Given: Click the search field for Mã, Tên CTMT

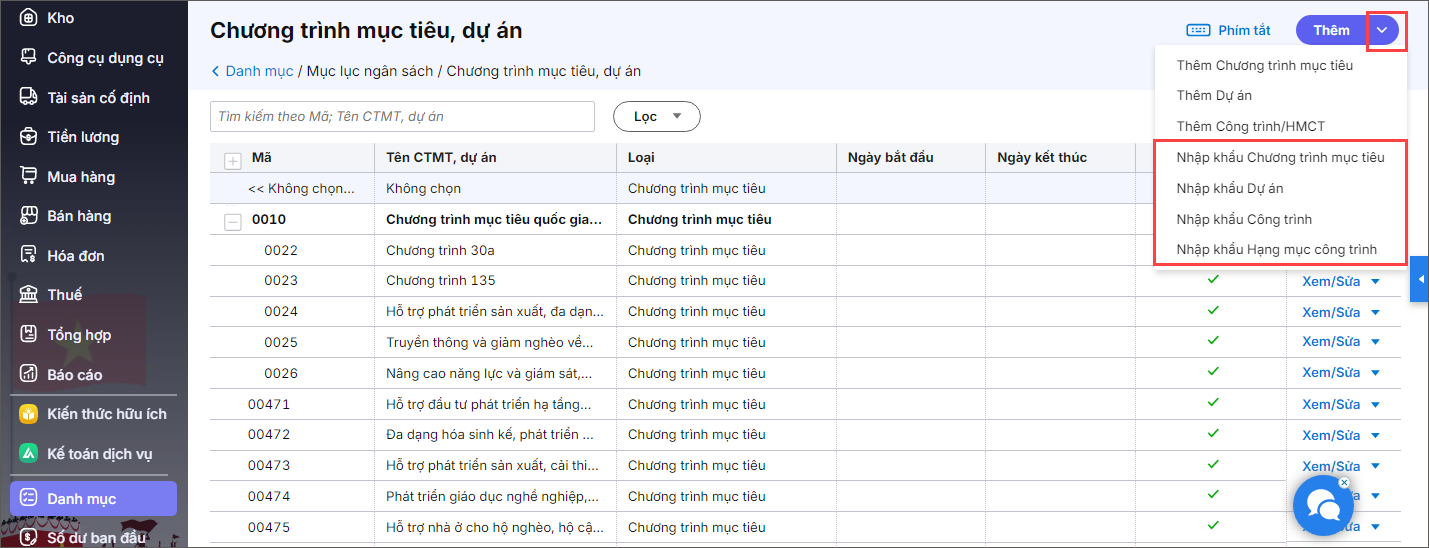Looking at the screenshot, I should tap(402, 117).
